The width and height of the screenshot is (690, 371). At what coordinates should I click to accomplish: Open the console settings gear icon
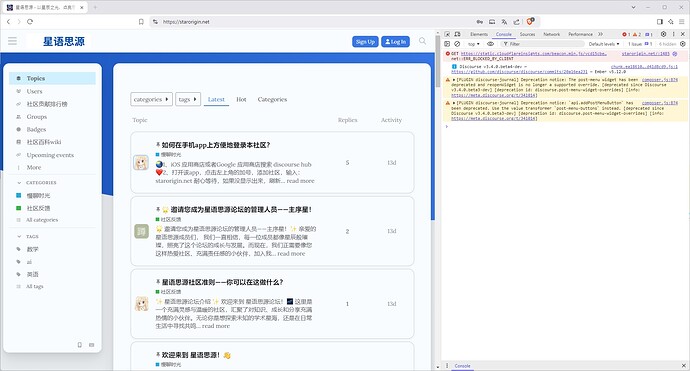coord(683,44)
